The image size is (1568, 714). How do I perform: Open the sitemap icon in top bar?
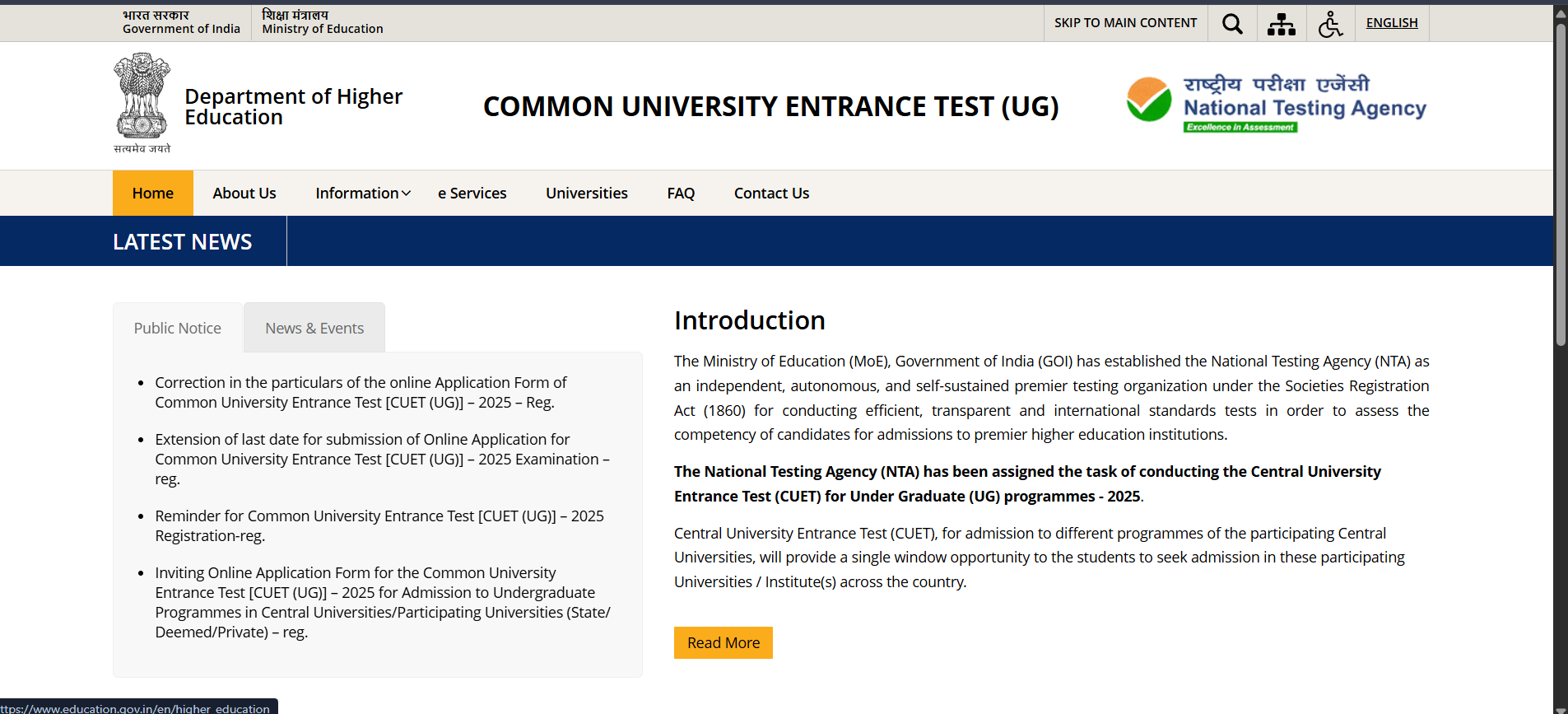click(x=1282, y=24)
